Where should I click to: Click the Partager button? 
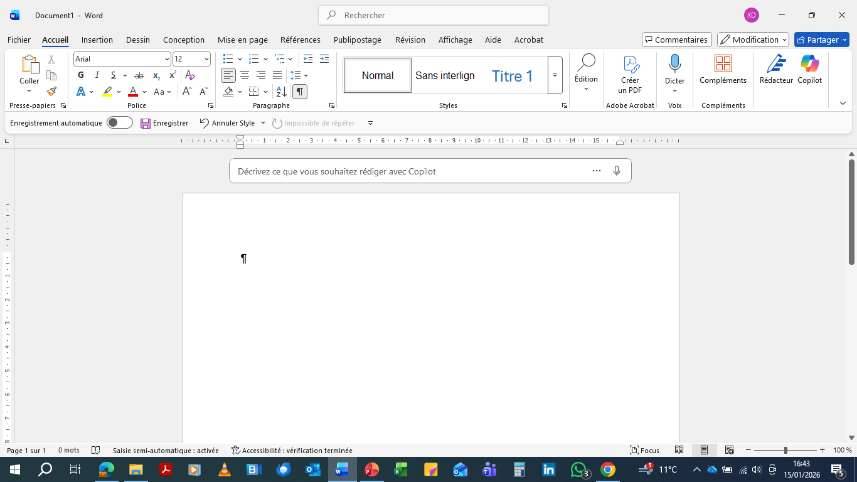(821, 40)
